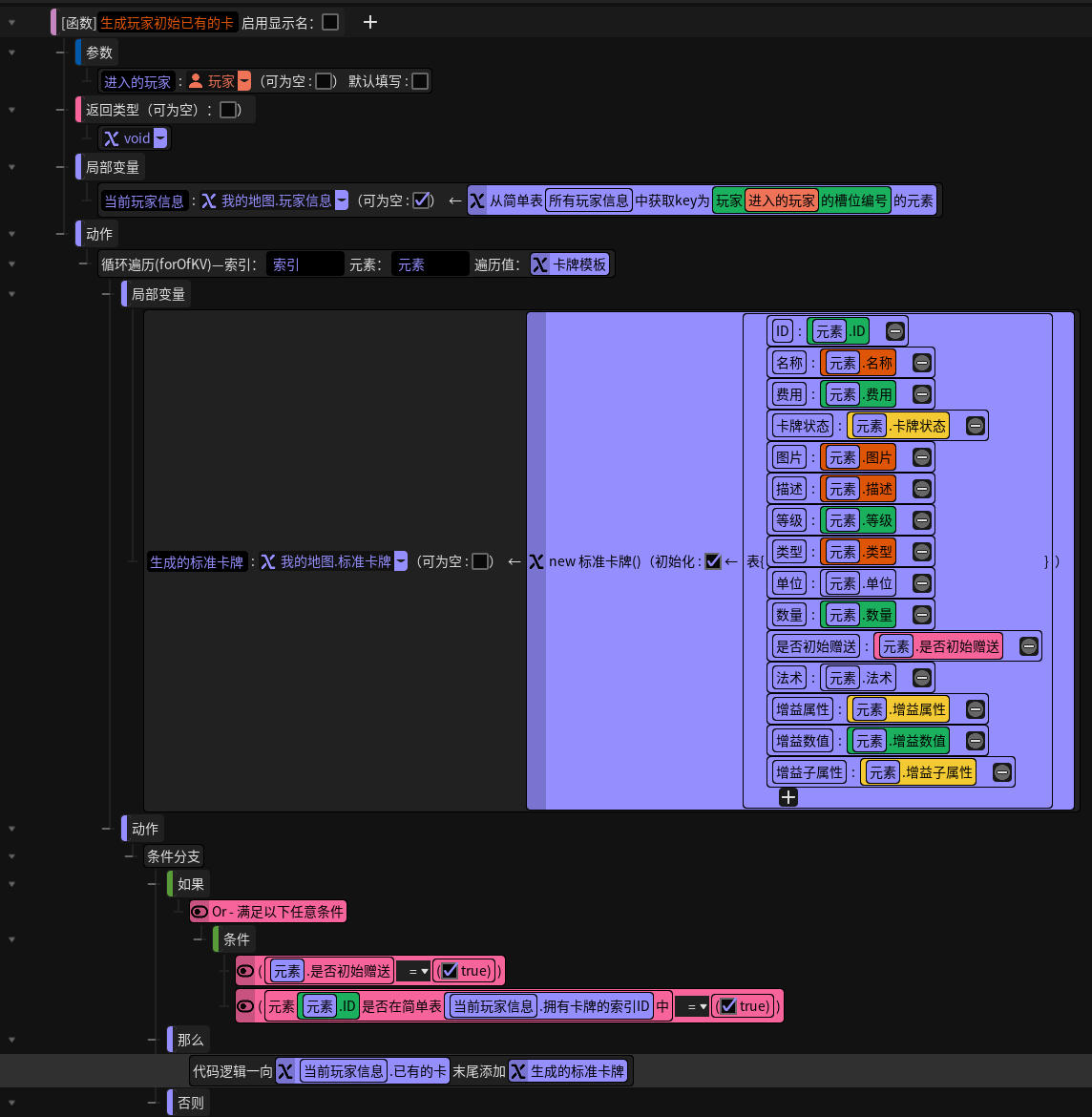Open the void return type dropdown

click(x=160, y=138)
